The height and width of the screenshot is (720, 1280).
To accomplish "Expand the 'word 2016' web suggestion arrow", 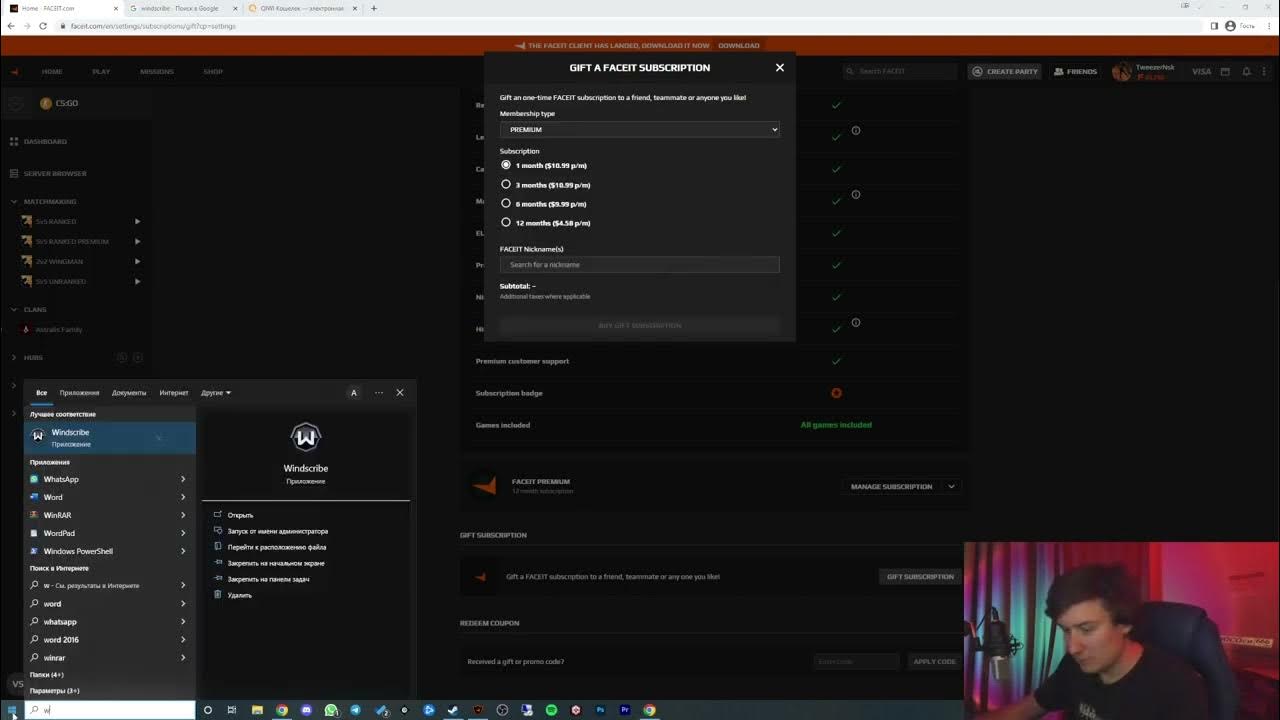I will pos(183,640).
